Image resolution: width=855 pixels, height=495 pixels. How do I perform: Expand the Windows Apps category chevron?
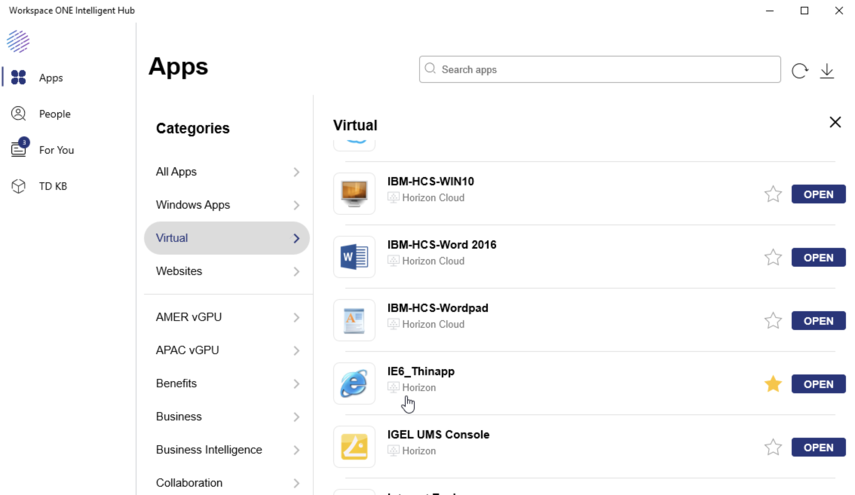click(x=296, y=205)
